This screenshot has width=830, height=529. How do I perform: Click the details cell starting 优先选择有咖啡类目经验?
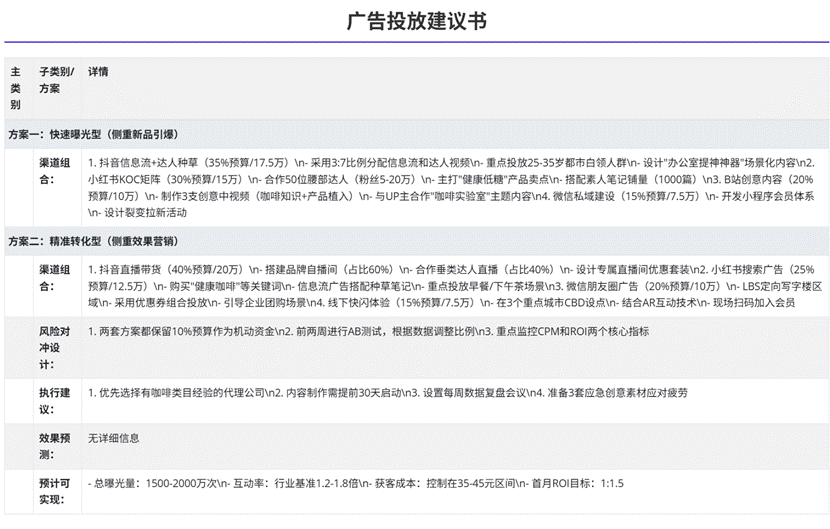(455, 401)
